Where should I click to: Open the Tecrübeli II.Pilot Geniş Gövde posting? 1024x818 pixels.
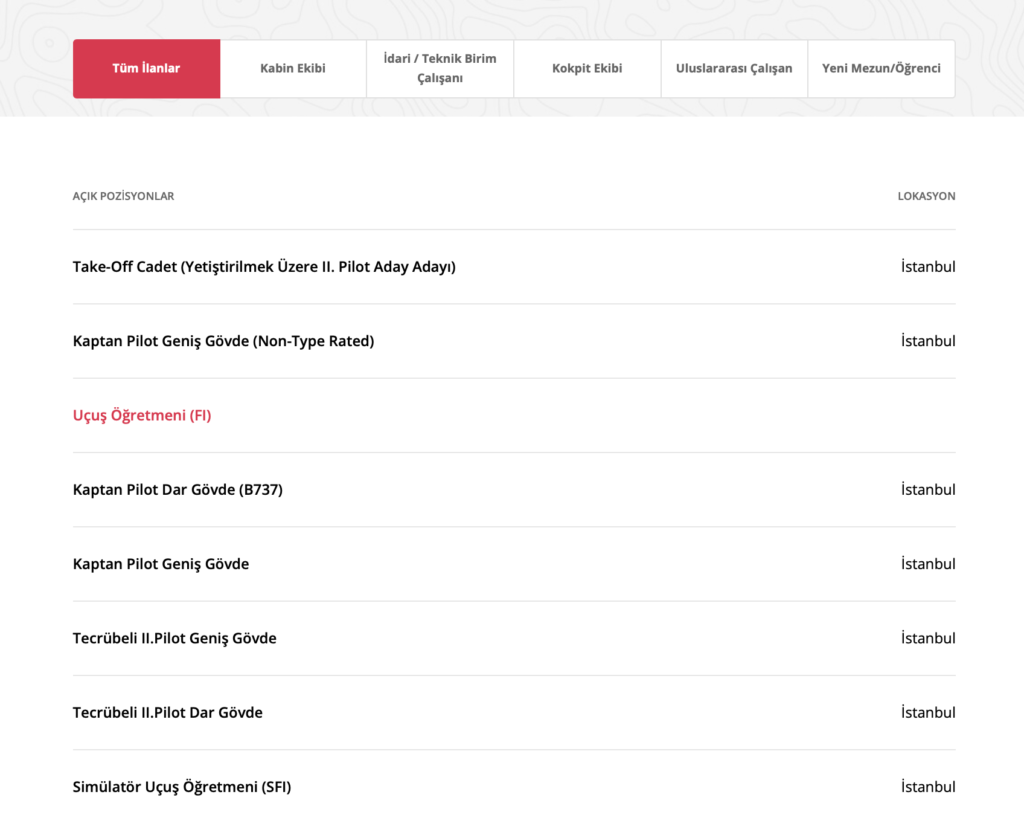(x=174, y=638)
